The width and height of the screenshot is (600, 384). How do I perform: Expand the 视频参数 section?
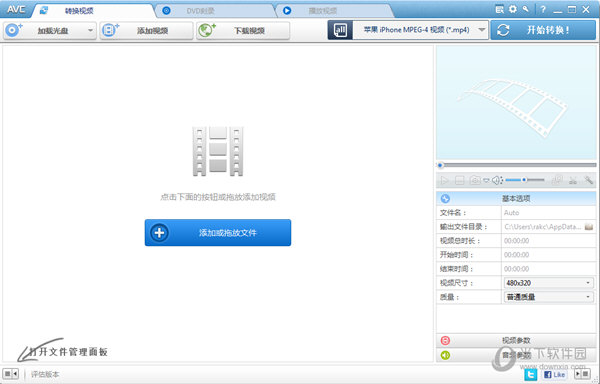click(x=516, y=340)
